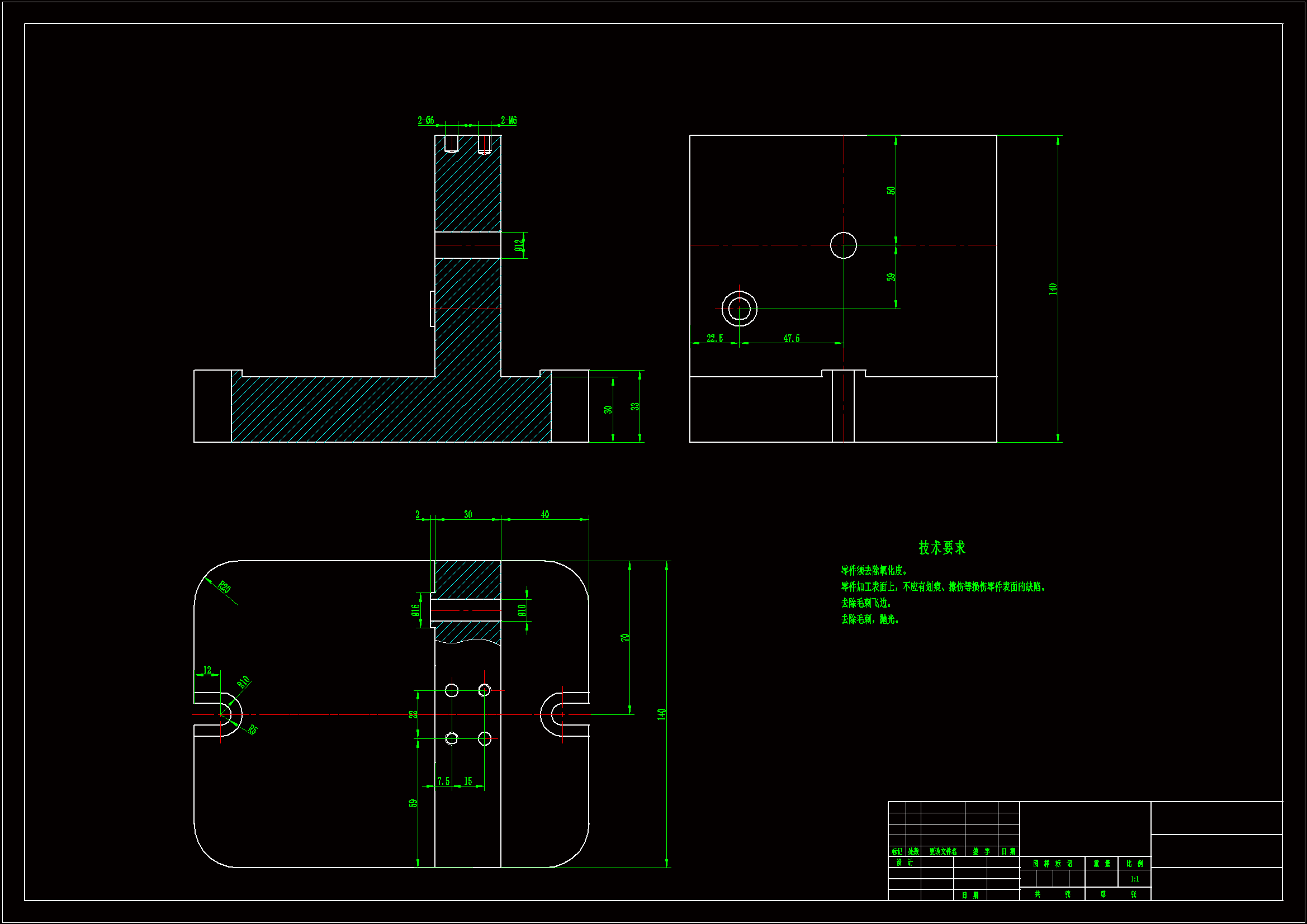Click the R10 slot radius label

point(244,682)
